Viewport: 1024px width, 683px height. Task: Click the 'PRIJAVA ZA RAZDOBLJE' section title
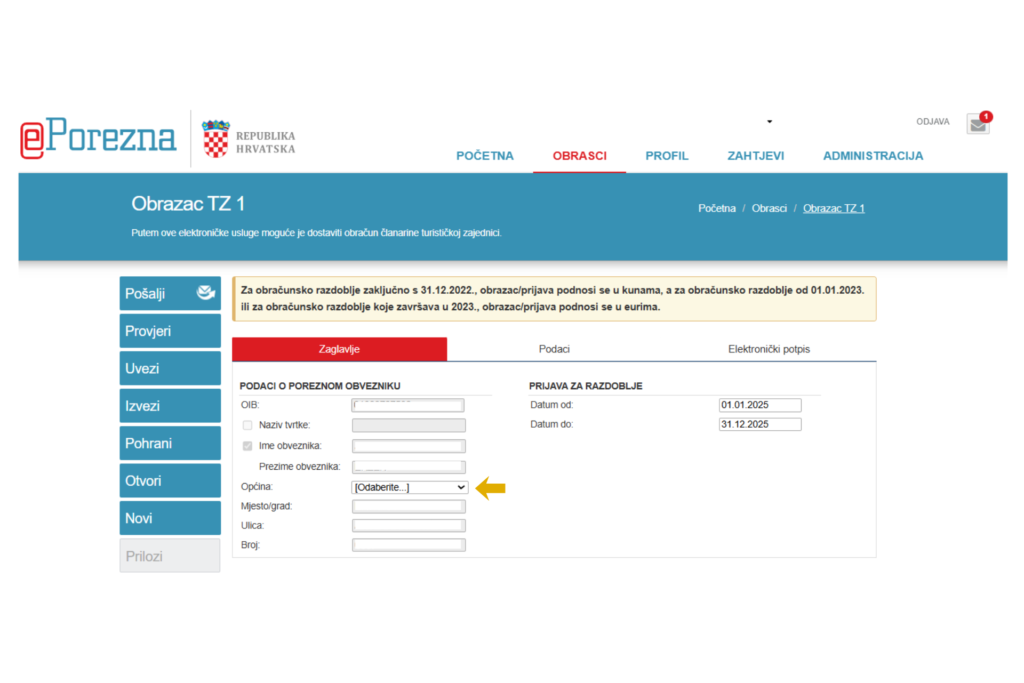click(x=586, y=386)
